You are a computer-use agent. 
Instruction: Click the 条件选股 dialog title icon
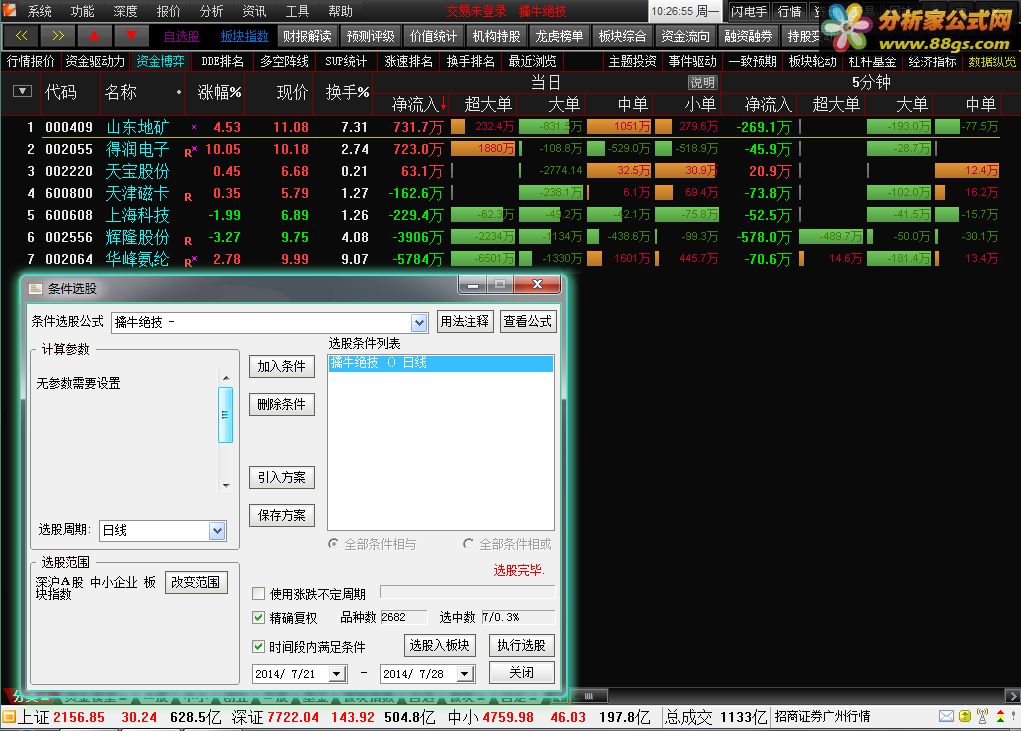click(x=35, y=288)
